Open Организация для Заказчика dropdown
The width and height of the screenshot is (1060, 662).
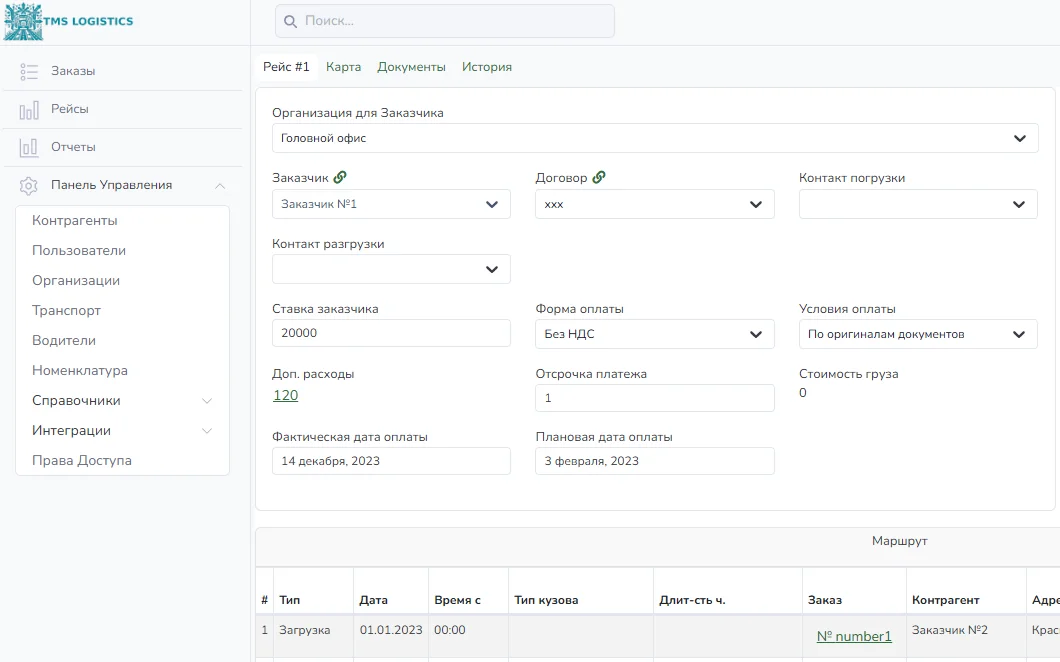(655, 138)
